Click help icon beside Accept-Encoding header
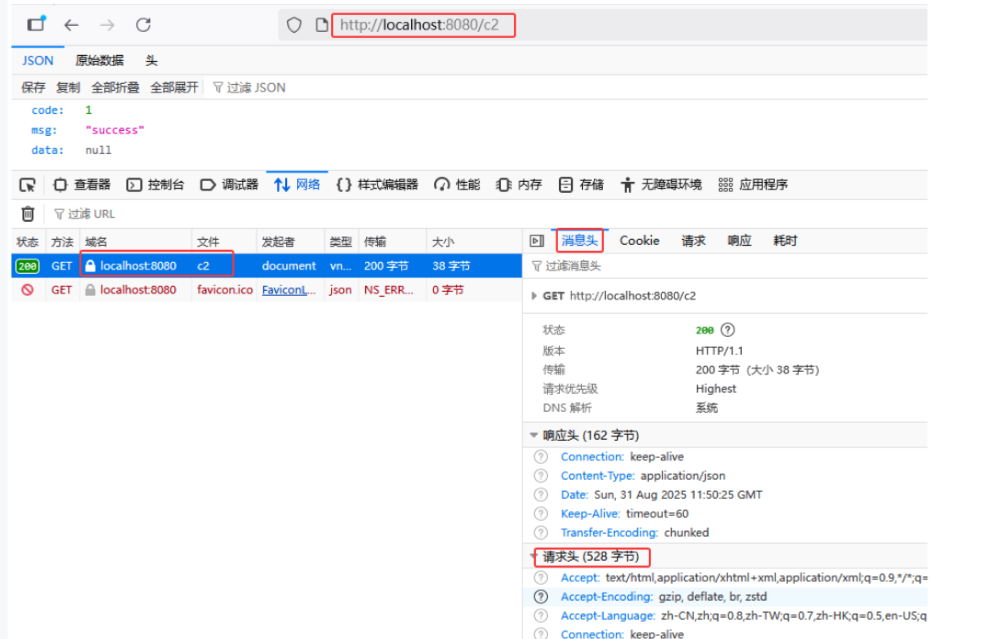988x639 pixels. [541, 596]
